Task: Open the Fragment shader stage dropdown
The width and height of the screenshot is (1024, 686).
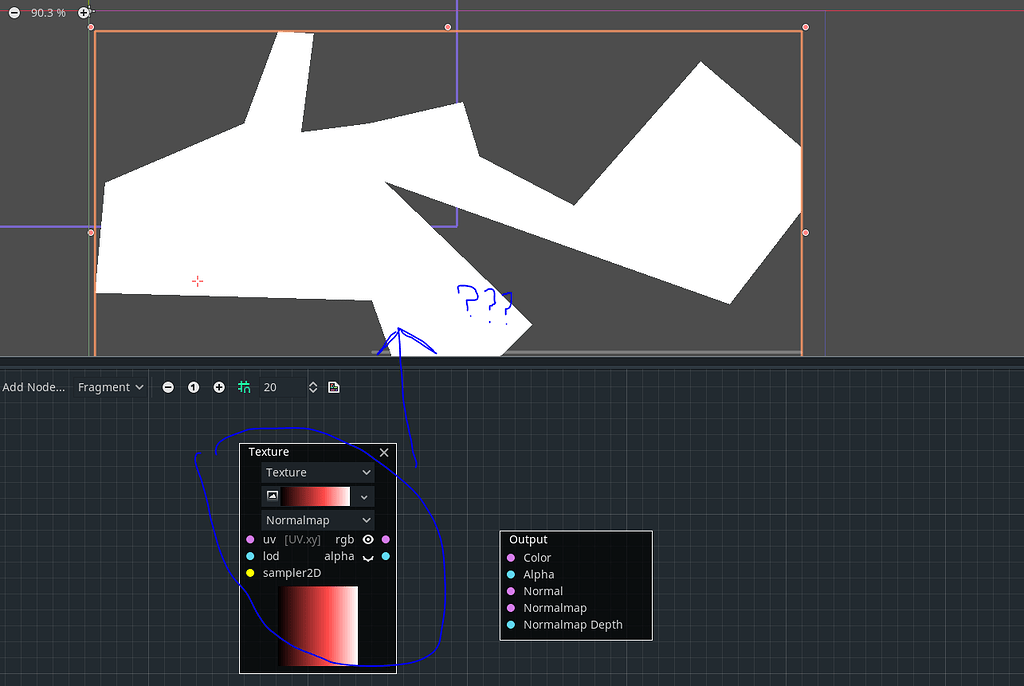Action: pyautogui.click(x=109, y=387)
